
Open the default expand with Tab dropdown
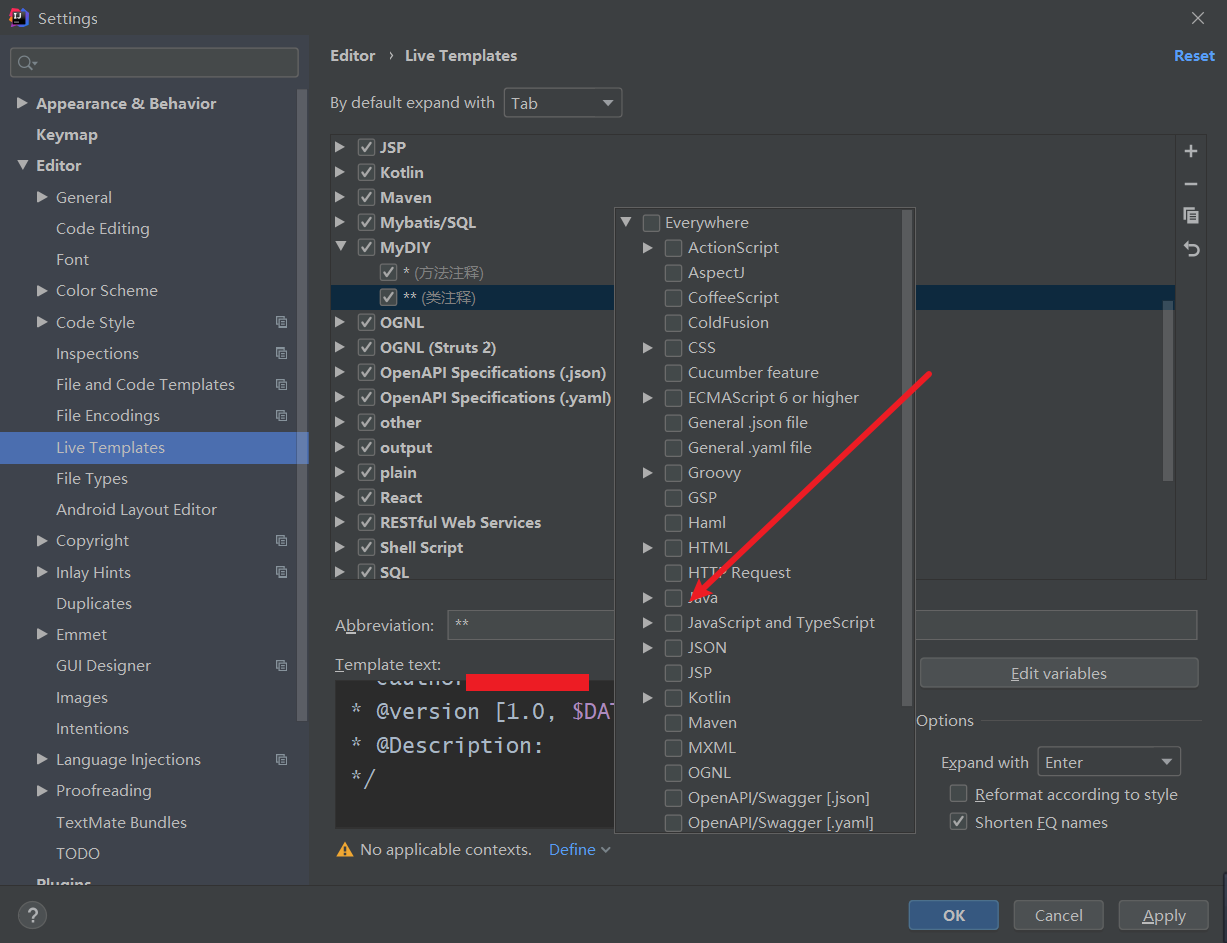click(x=563, y=103)
